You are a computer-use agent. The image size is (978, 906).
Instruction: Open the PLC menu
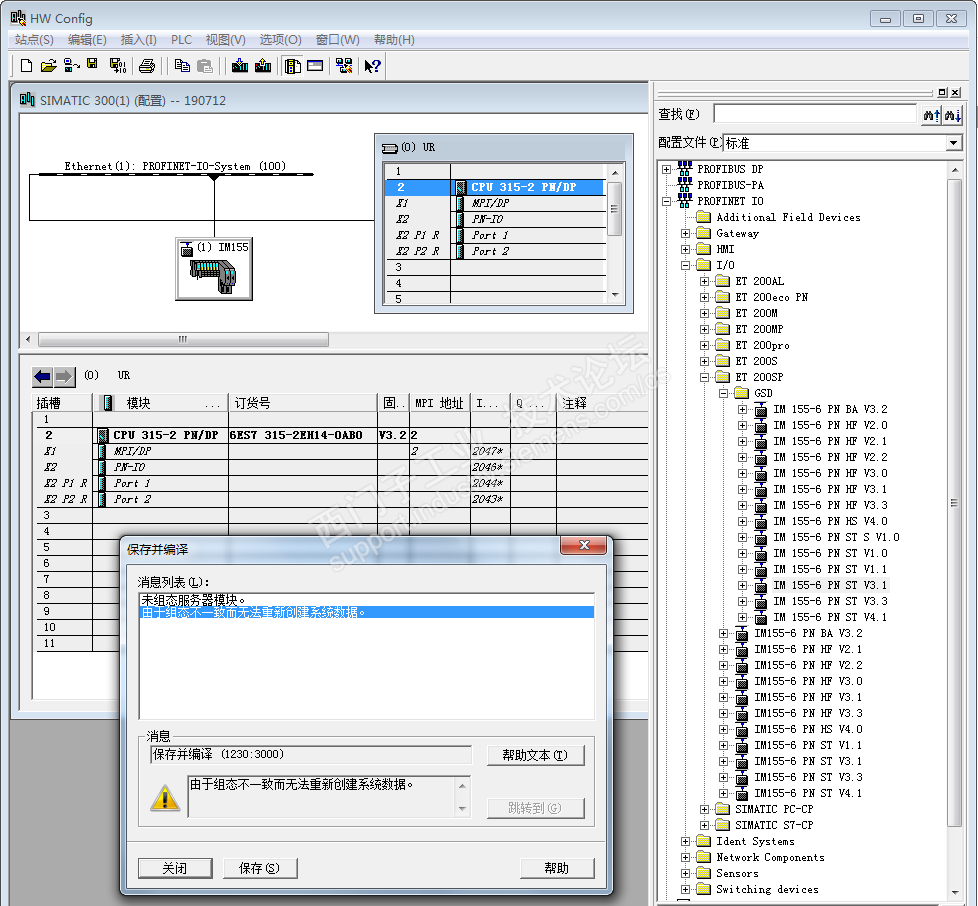(x=181, y=40)
